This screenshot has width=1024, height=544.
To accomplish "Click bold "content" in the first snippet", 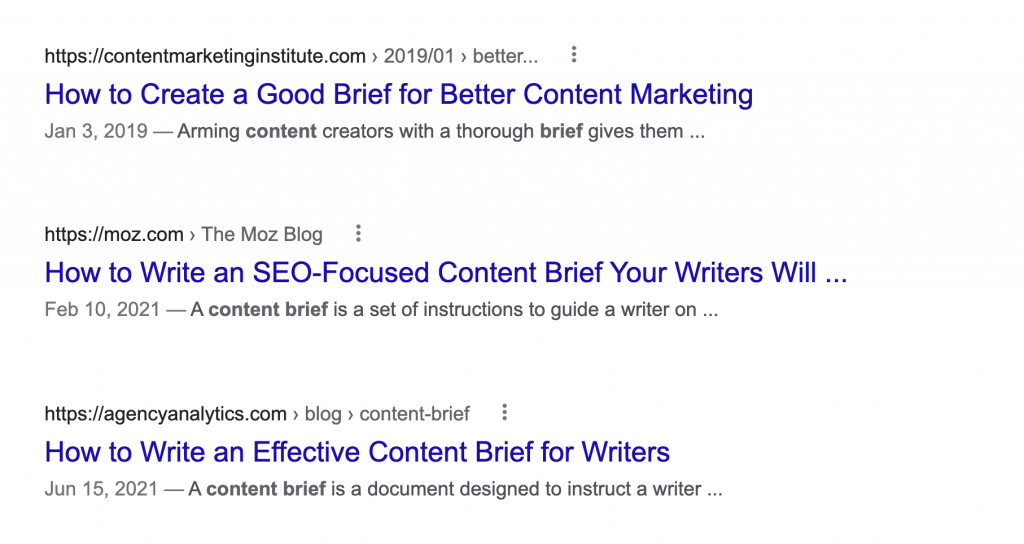I will (x=280, y=131).
